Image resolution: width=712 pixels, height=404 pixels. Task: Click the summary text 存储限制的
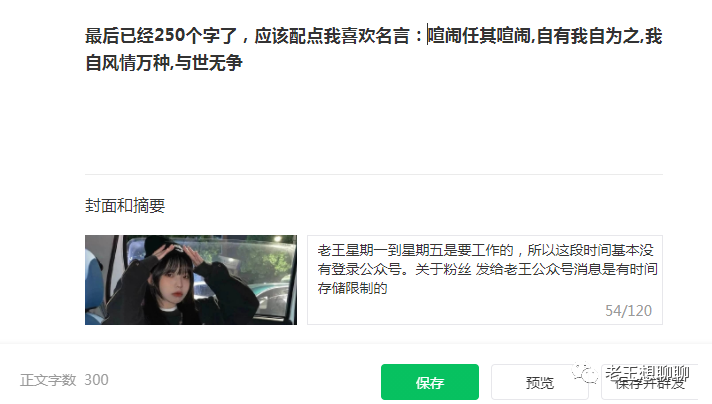[352, 288]
